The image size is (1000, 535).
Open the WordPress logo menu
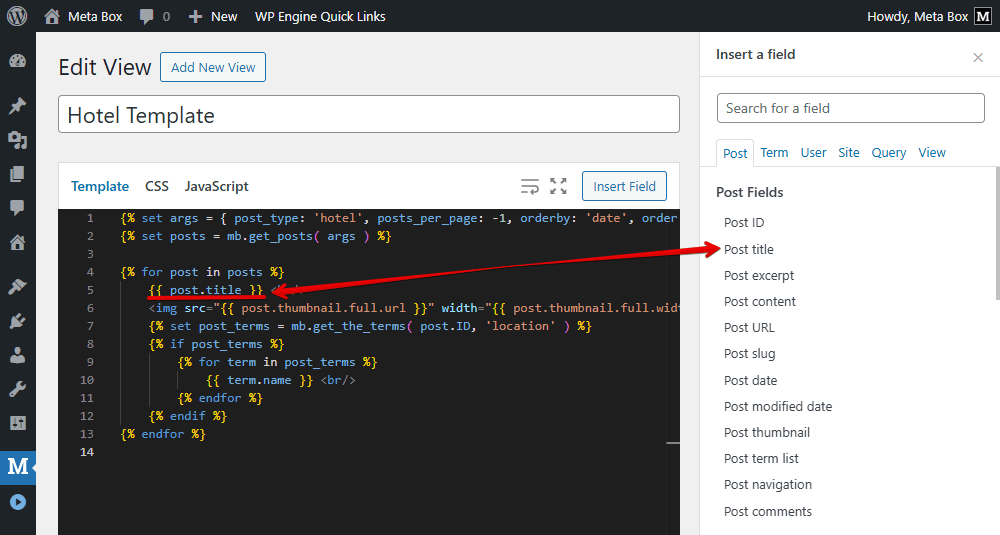click(17, 16)
